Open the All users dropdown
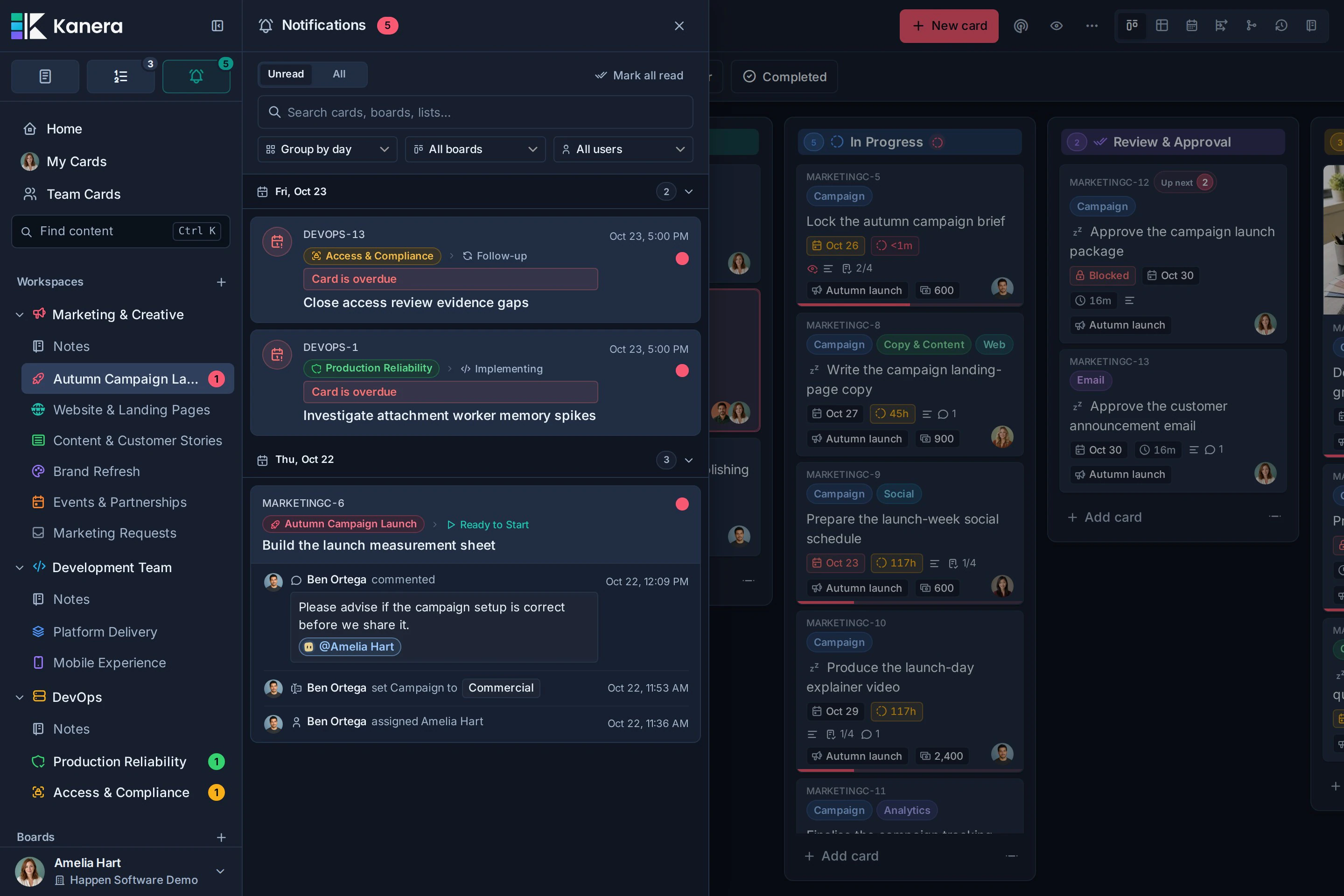This screenshot has width=1344, height=896. 623,149
